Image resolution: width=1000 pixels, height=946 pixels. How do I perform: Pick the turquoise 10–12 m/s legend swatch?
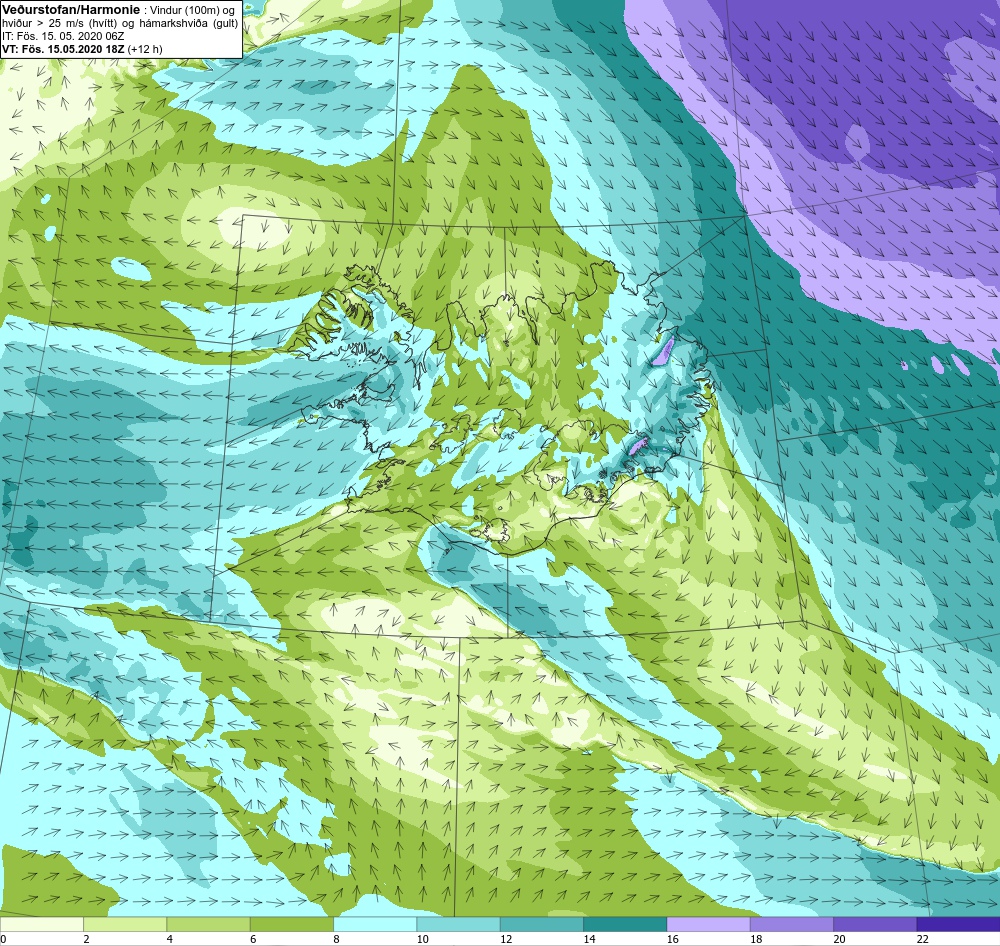[459, 924]
